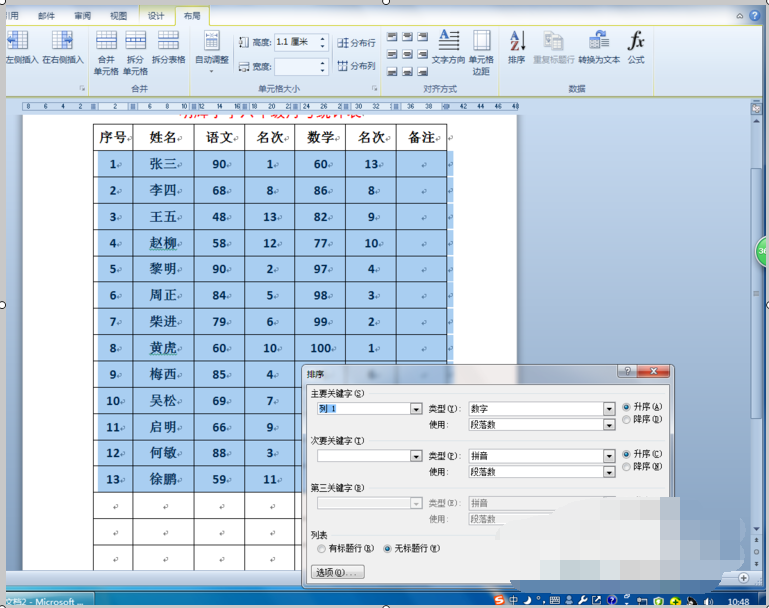
Task: Click cell containing 黄虎
Action: [x=163, y=348]
